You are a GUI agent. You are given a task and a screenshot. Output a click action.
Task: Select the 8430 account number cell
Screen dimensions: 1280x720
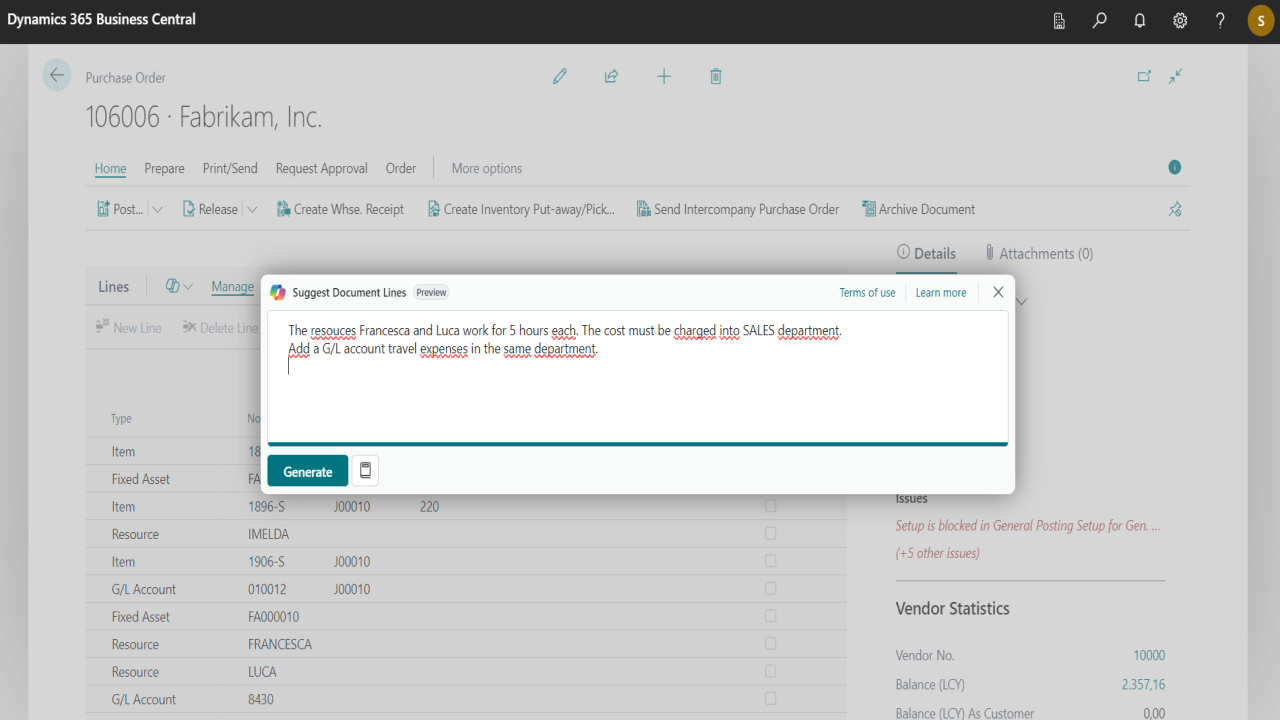tap(261, 699)
